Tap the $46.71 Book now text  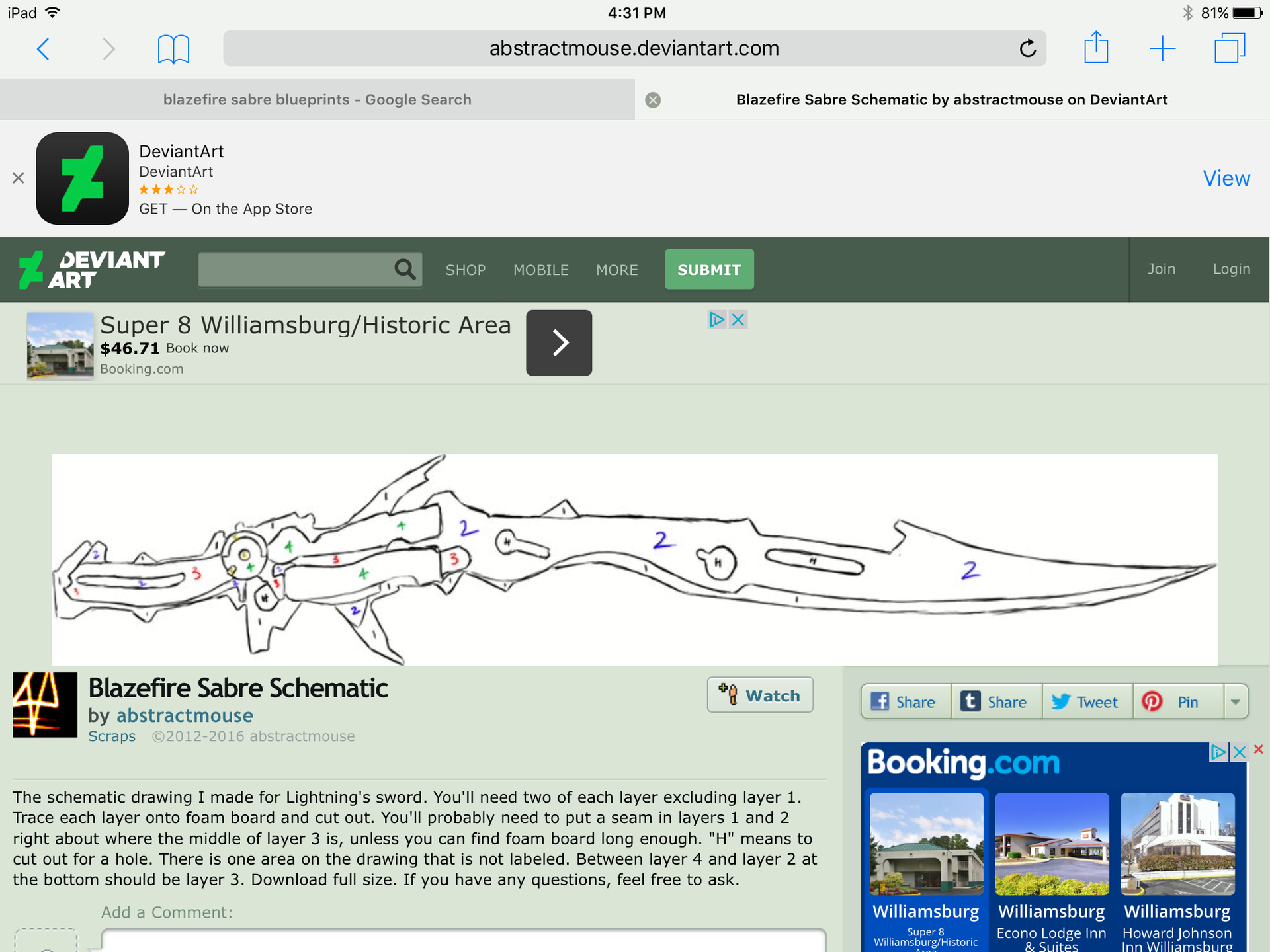pos(165,348)
